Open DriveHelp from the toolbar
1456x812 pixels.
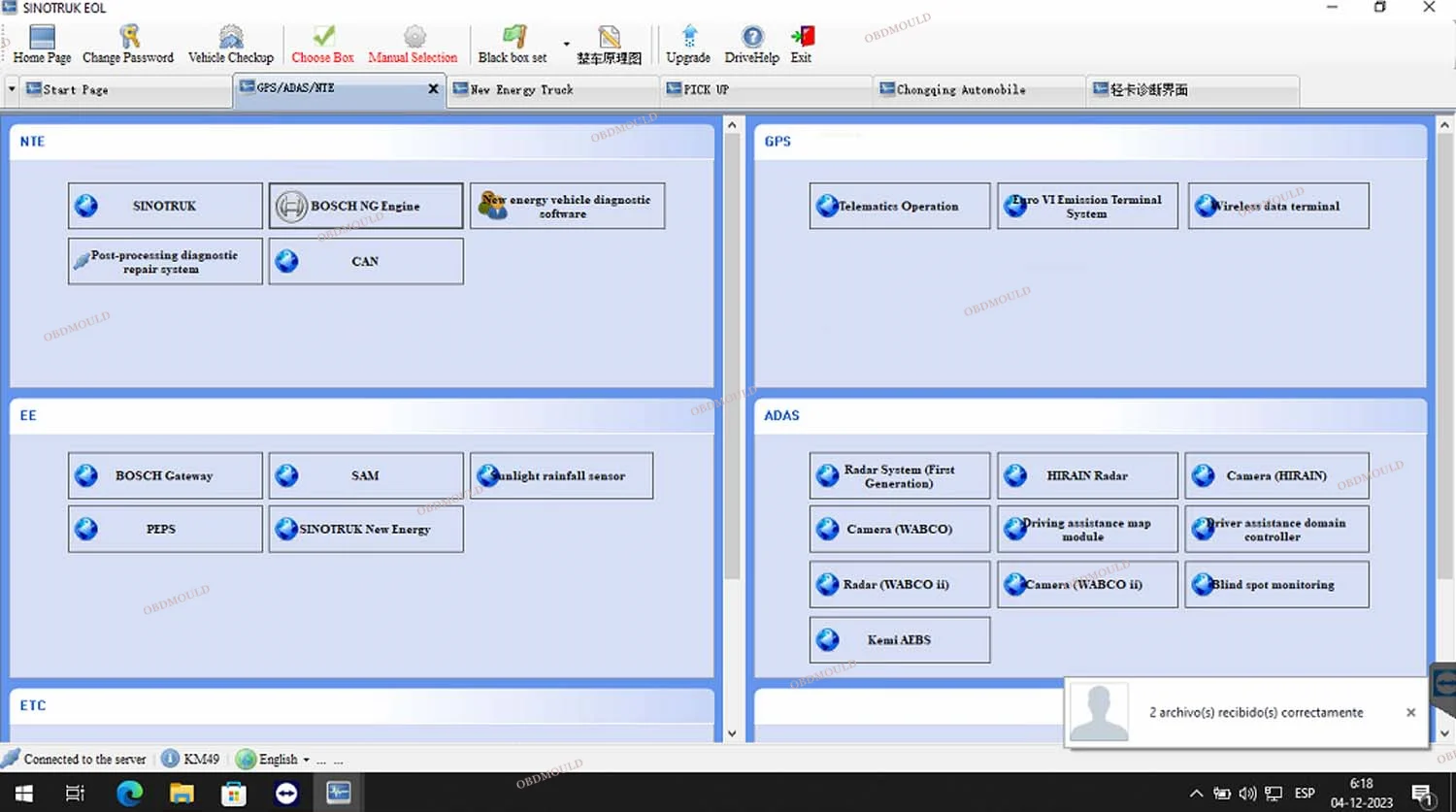click(752, 45)
